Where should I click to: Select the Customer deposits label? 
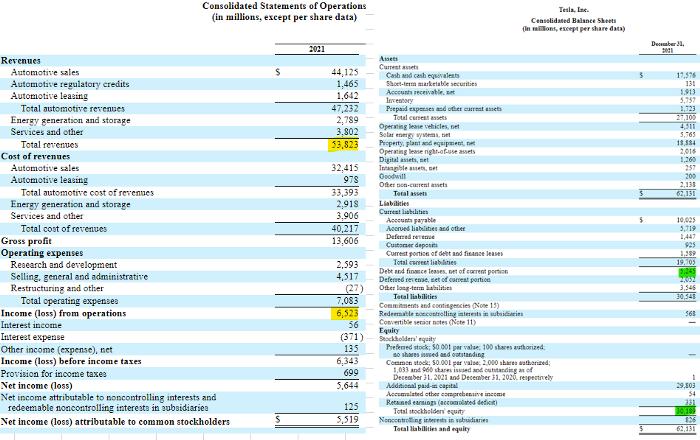point(412,245)
